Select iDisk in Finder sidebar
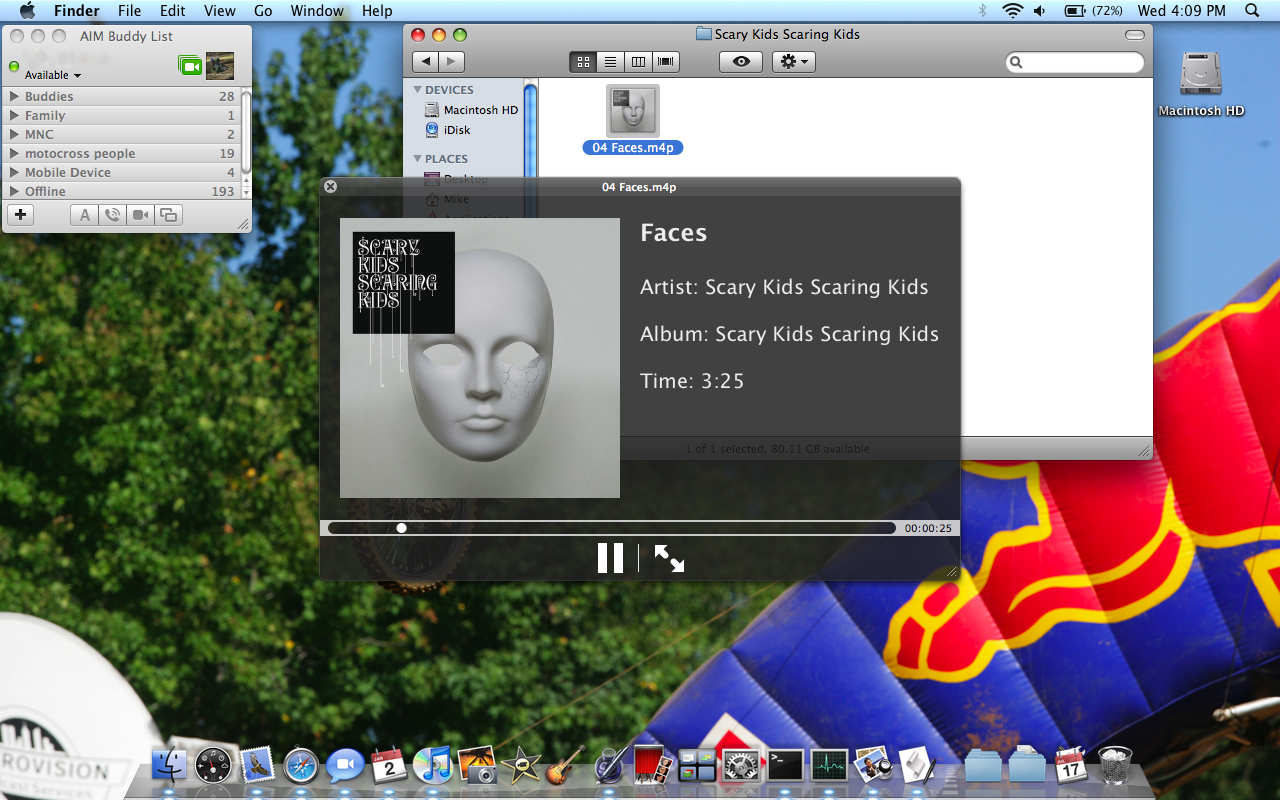This screenshot has height=800, width=1280. pos(447,130)
